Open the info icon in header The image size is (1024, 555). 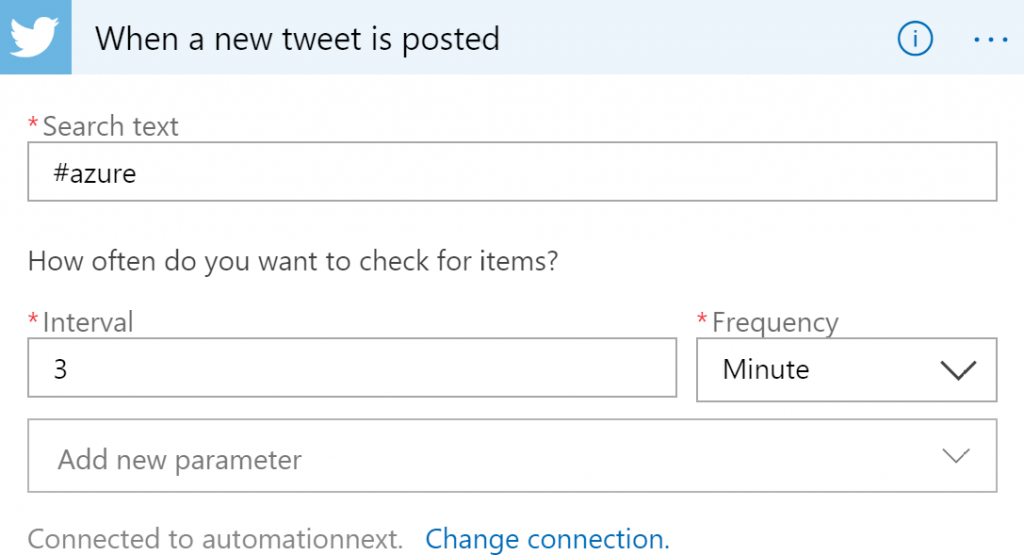tap(915, 39)
